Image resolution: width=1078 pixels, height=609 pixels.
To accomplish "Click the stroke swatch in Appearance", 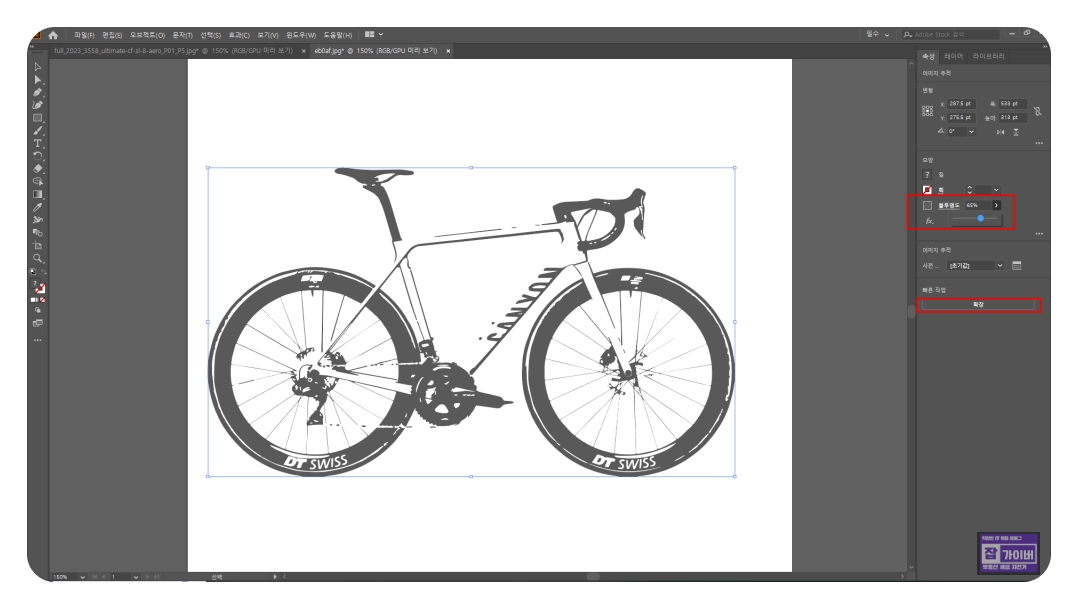I will [x=927, y=190].
